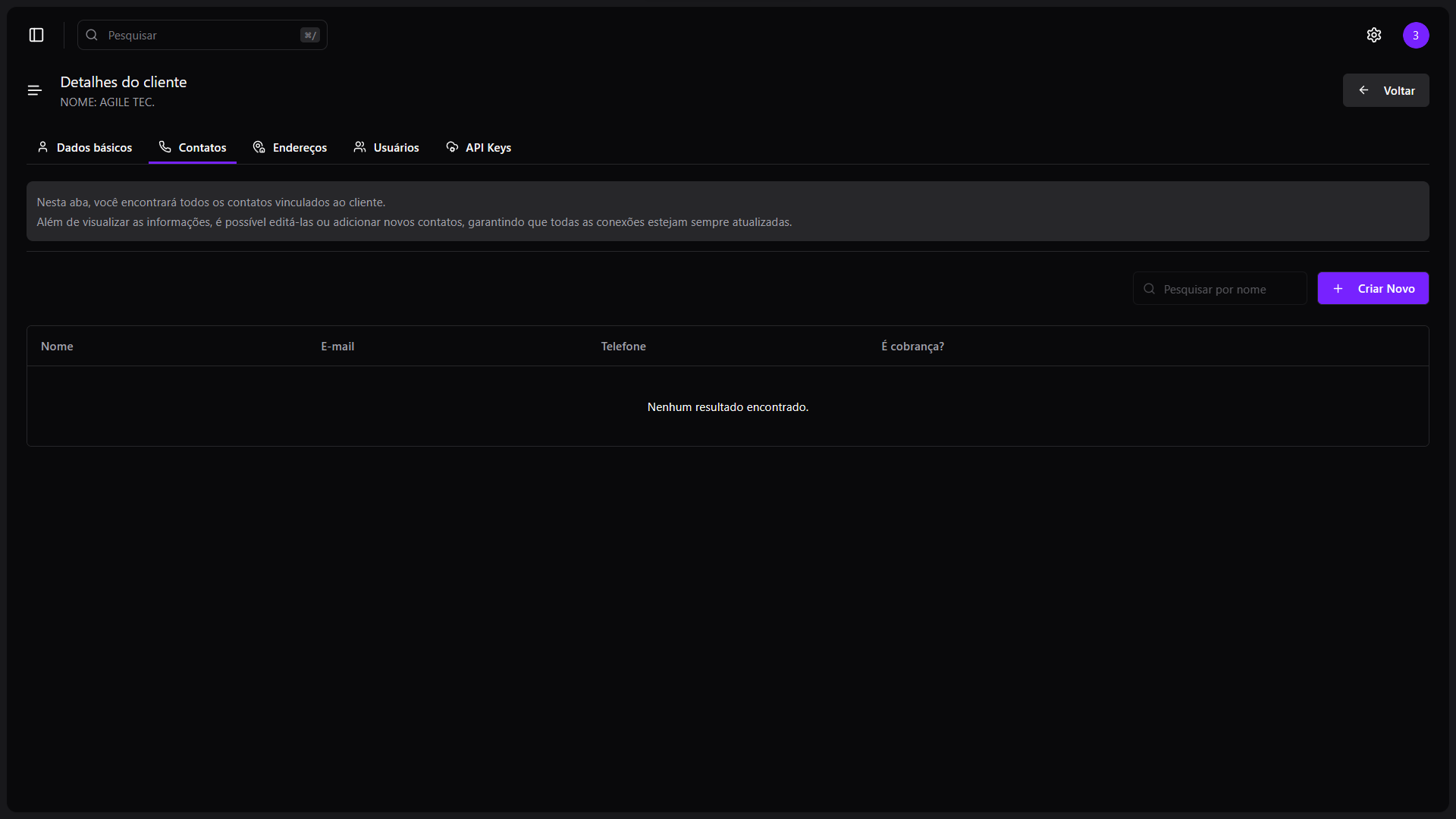Click the É cobrança? column header

tap(912, 347)
